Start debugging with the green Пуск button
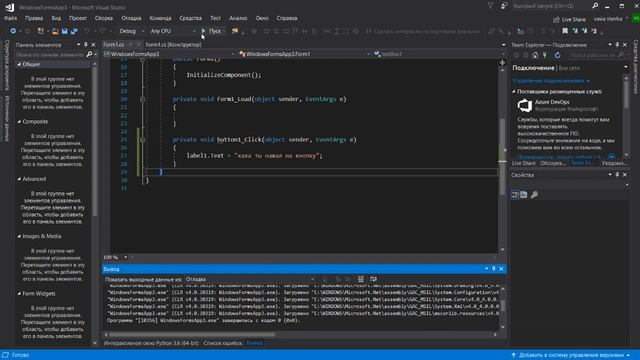 click(211, 31)
